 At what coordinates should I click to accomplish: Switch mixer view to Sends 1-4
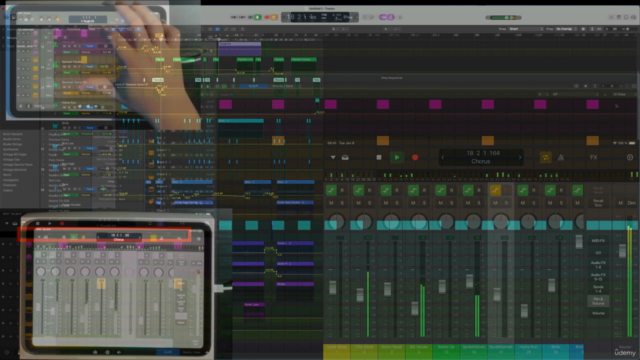coord(598,289)
